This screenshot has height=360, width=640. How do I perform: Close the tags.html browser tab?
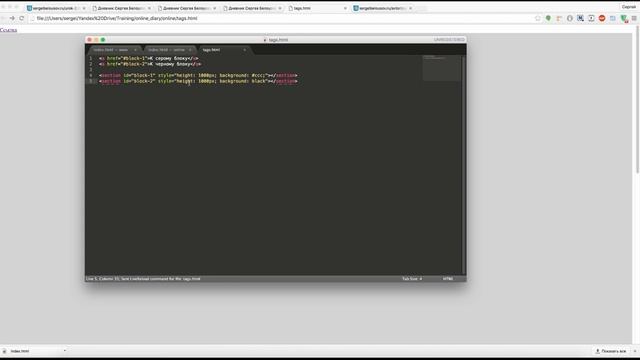[345, 8]
